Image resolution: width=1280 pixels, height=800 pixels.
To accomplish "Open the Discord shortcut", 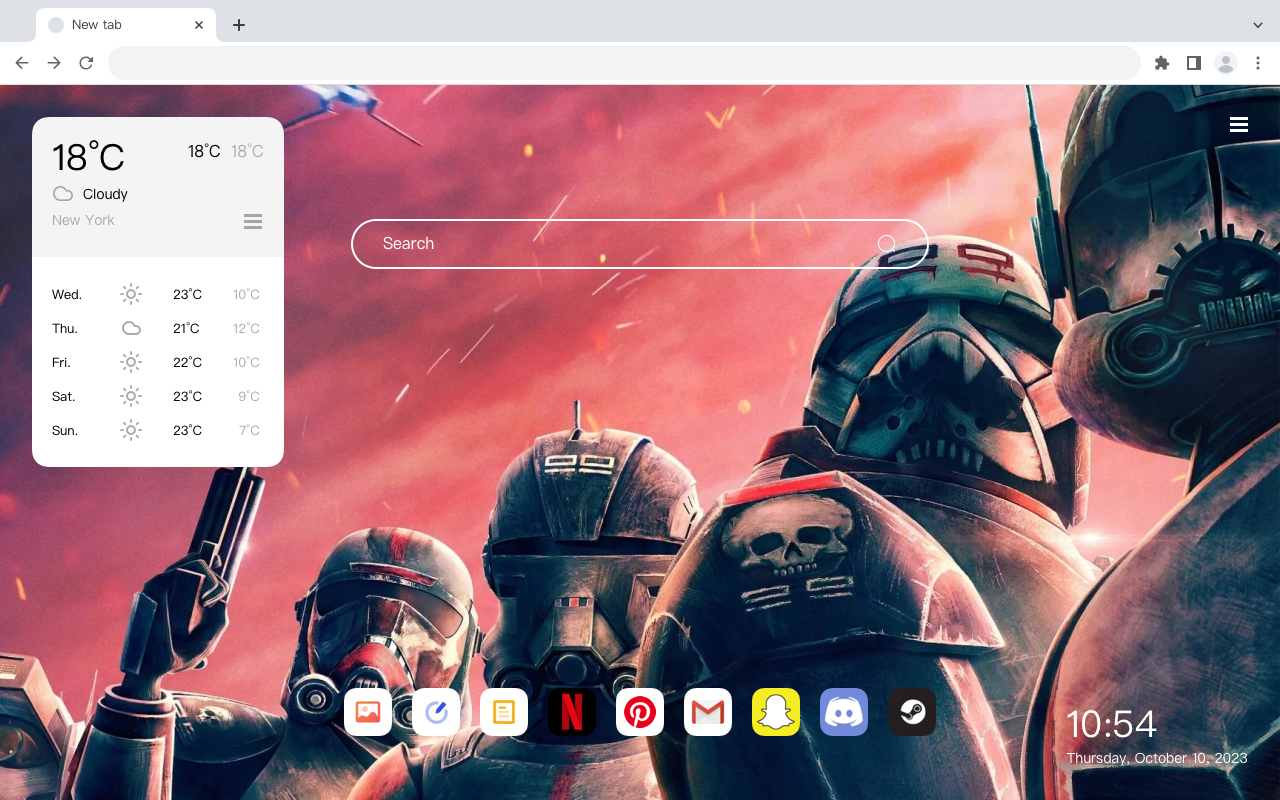I will point(844,712).
